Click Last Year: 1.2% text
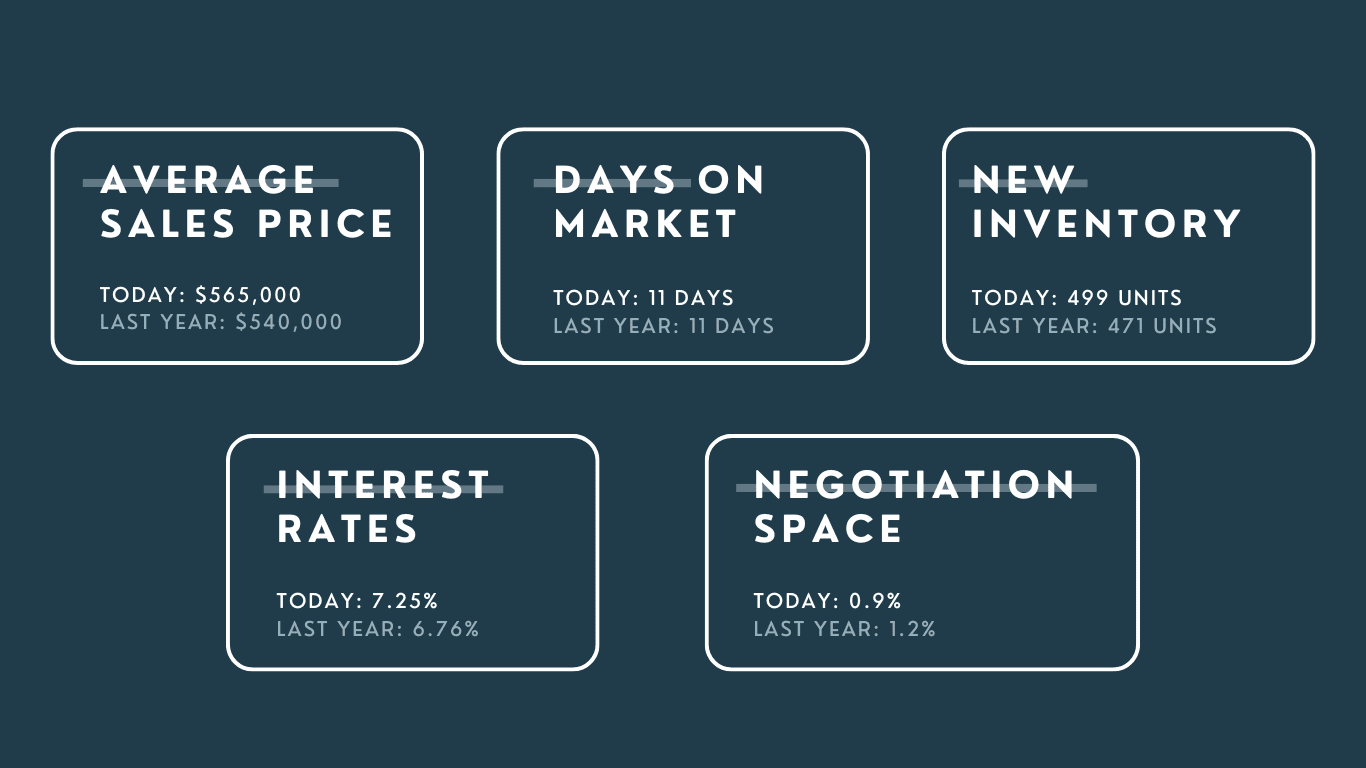The width and height of the screenshot is (1366, 768). [x=845, y=629]
